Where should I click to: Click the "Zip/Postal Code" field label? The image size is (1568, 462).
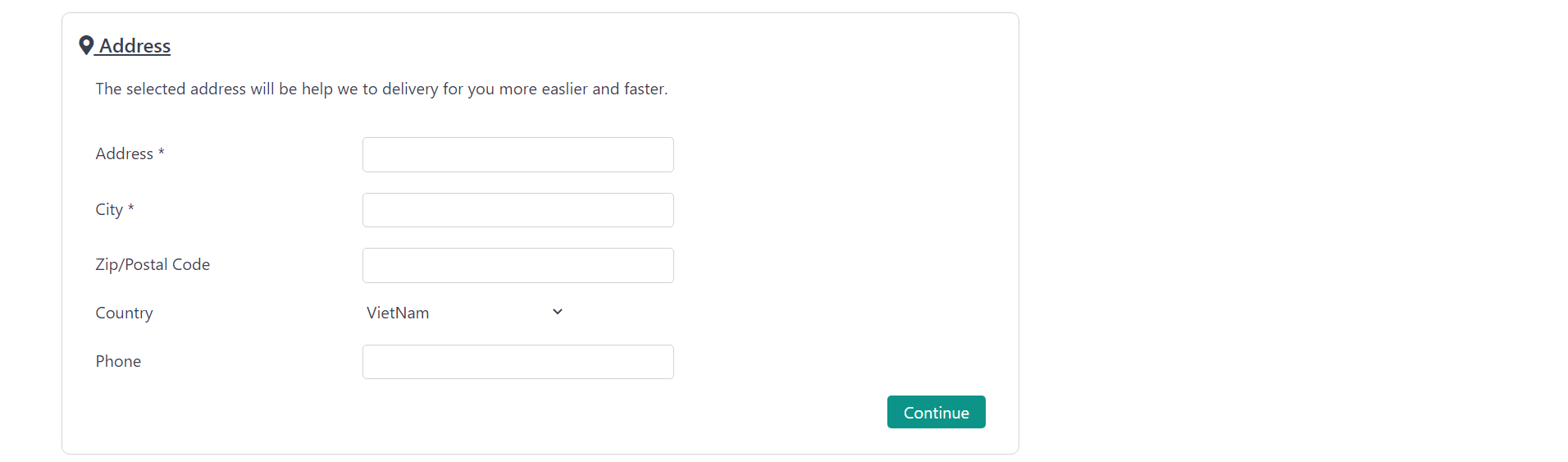click(x=153, y=264)
